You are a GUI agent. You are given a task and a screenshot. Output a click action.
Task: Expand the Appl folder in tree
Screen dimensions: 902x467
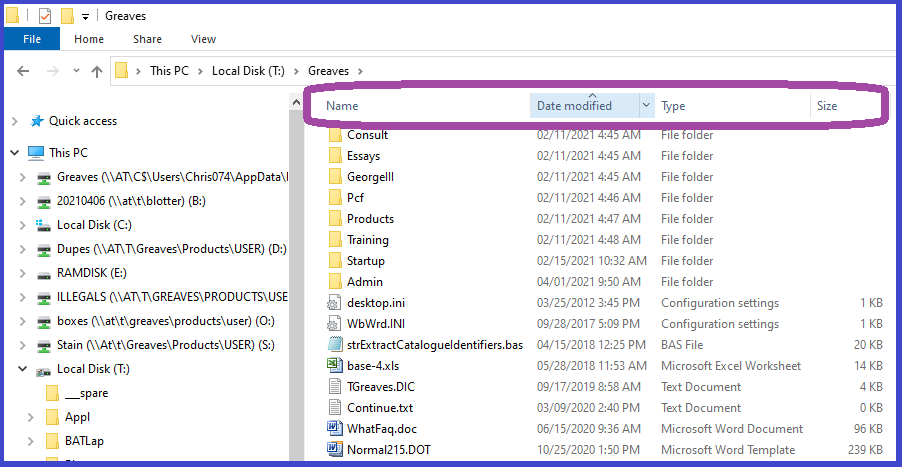(x=29, y=417)
